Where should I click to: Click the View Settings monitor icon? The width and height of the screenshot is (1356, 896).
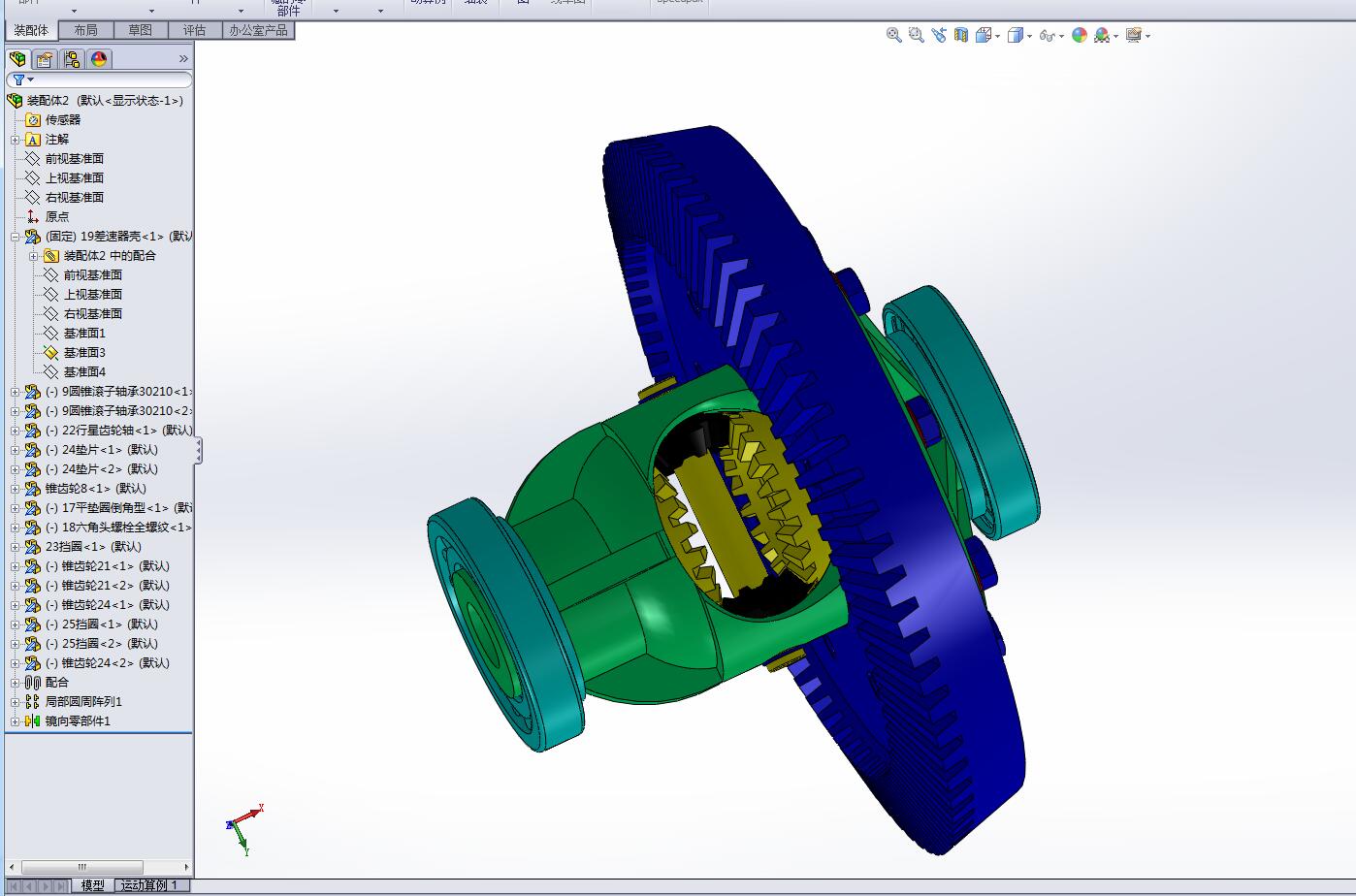coord(1134,35)
